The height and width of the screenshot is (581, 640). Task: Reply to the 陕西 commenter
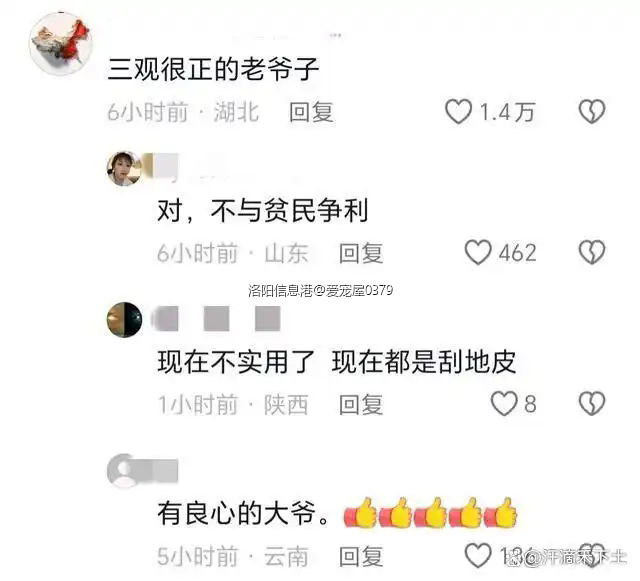pos(361,404)
